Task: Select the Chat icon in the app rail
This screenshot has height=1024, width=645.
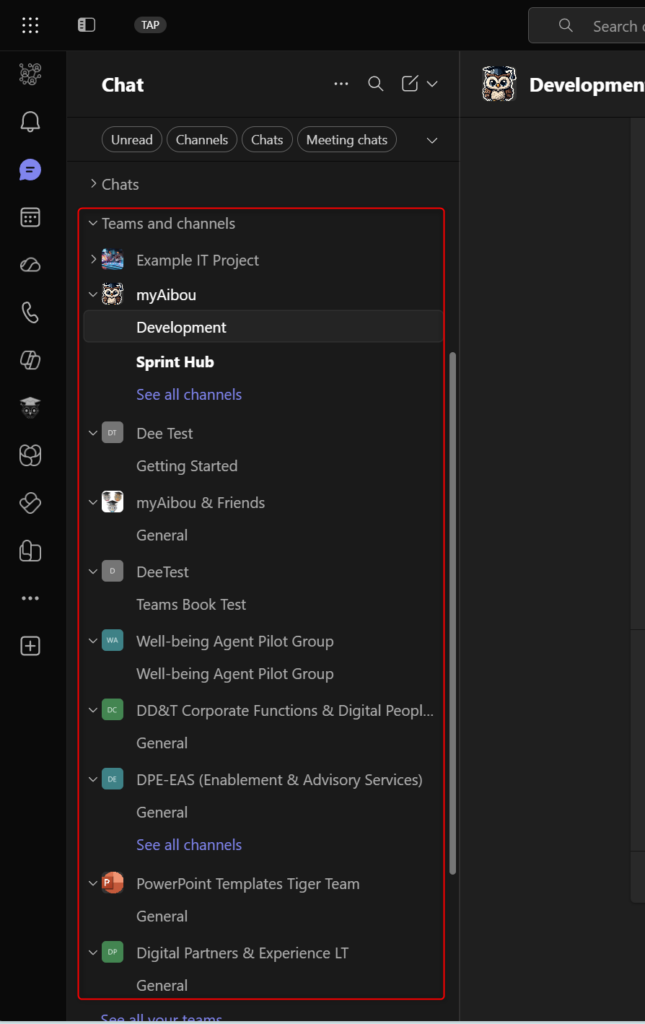Action: pos(30,170)
